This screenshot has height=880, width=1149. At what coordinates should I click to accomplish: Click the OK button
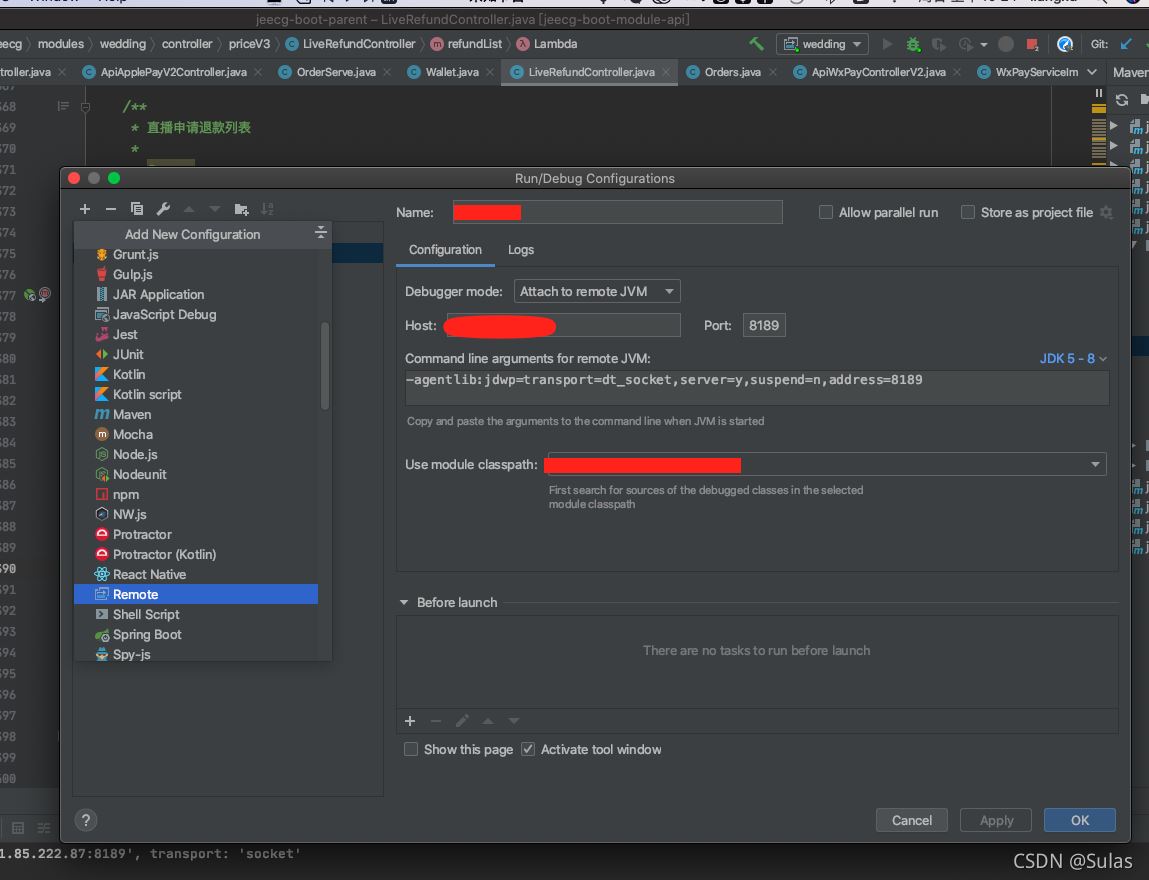tap(1079, 820)
